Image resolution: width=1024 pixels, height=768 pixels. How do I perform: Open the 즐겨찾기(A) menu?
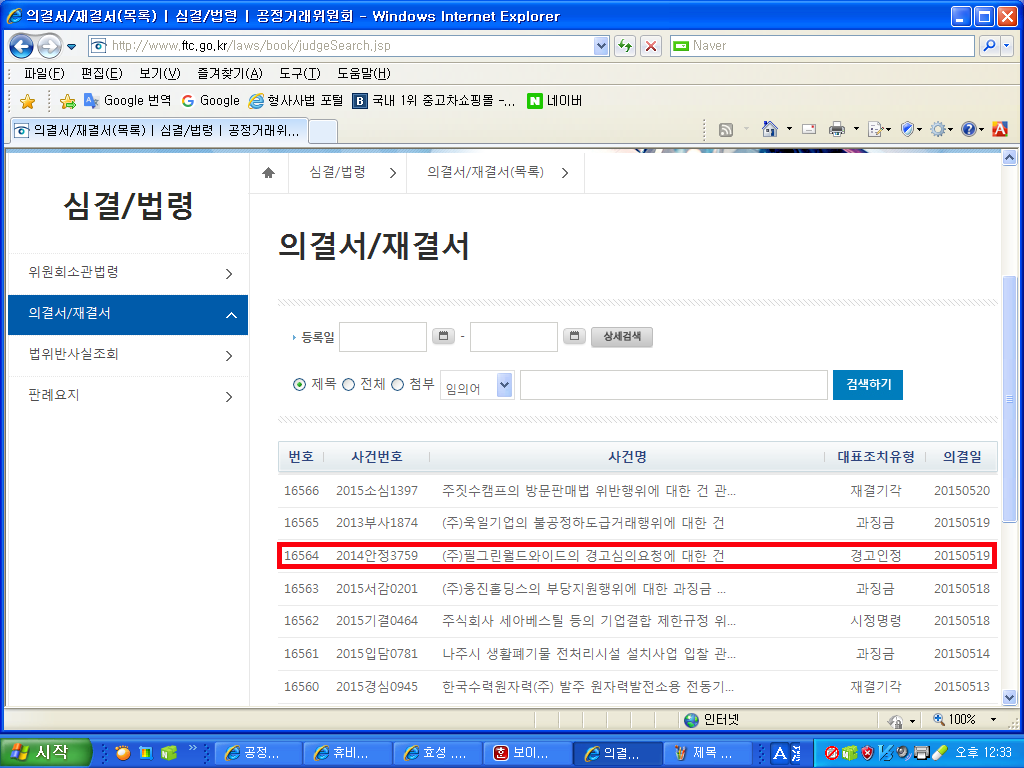click(x=229, y=73)
